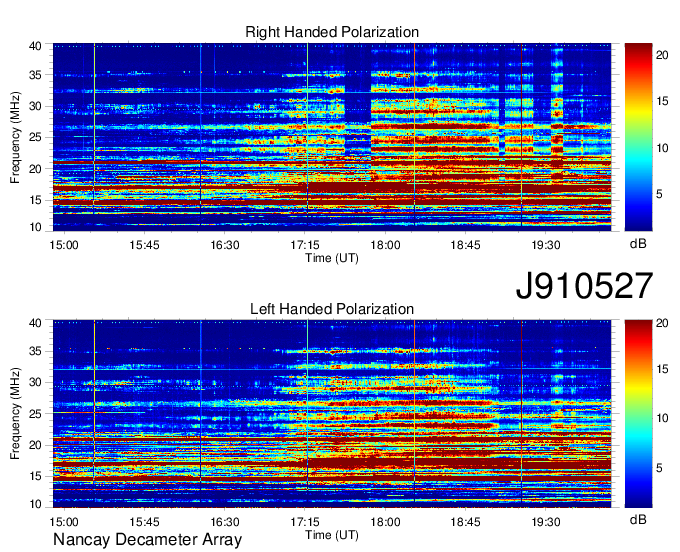The image size is (680, 552).
Task: Click the 5 dB tick on Left Handed colorbar
Action: pyautogui.click(x=659, y=468)
